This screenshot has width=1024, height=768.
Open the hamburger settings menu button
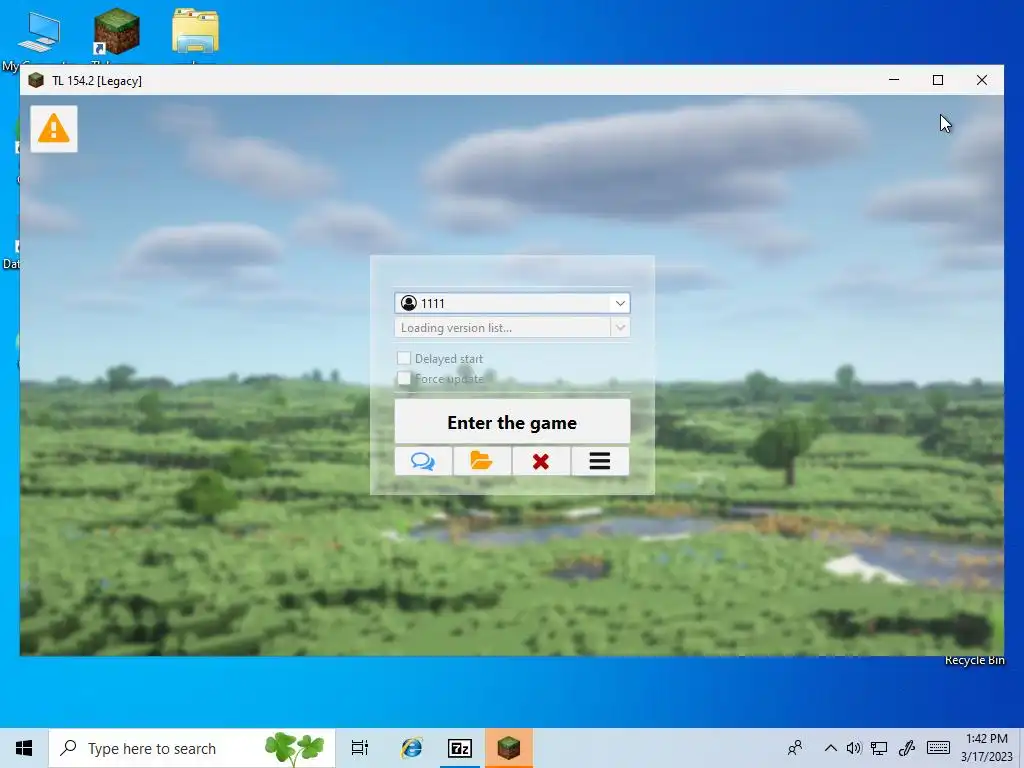click(600, 461)
